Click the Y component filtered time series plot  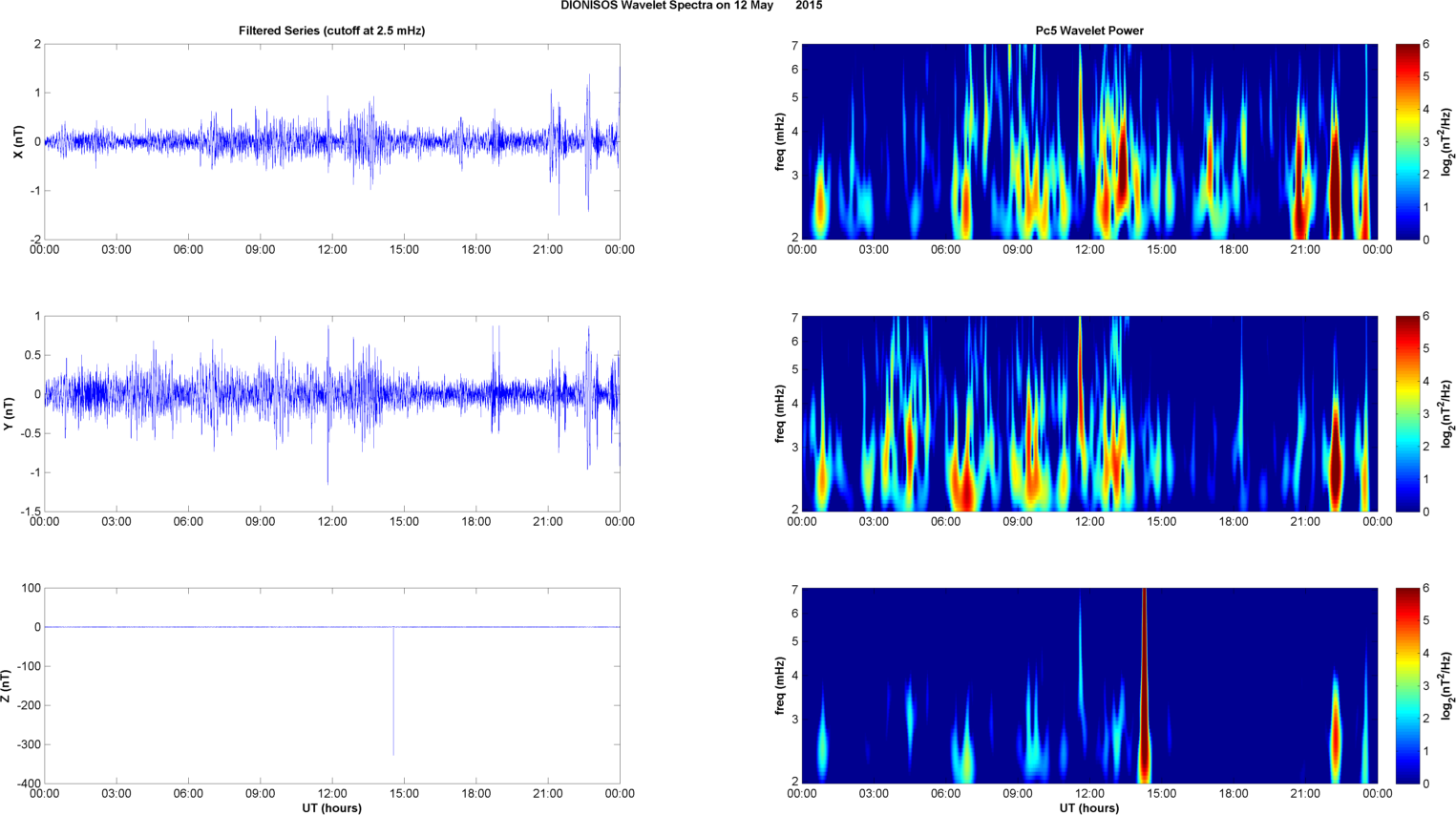point(332,413)
